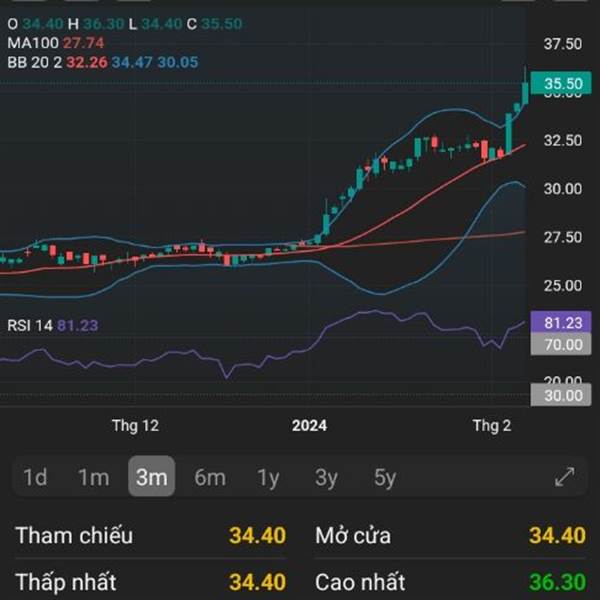Click the RSI value tag 81.23

point(561,322)
